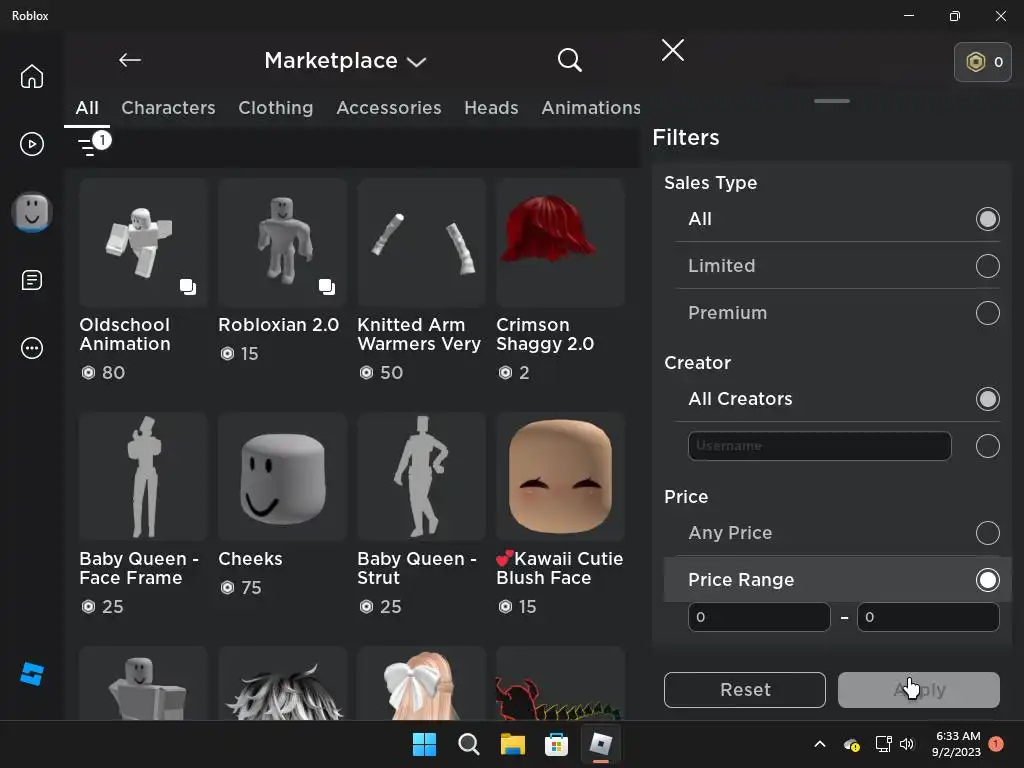Screen dimensions: 1024x768
Task: Open Windows taskbar search
Action: pos(468,744)
